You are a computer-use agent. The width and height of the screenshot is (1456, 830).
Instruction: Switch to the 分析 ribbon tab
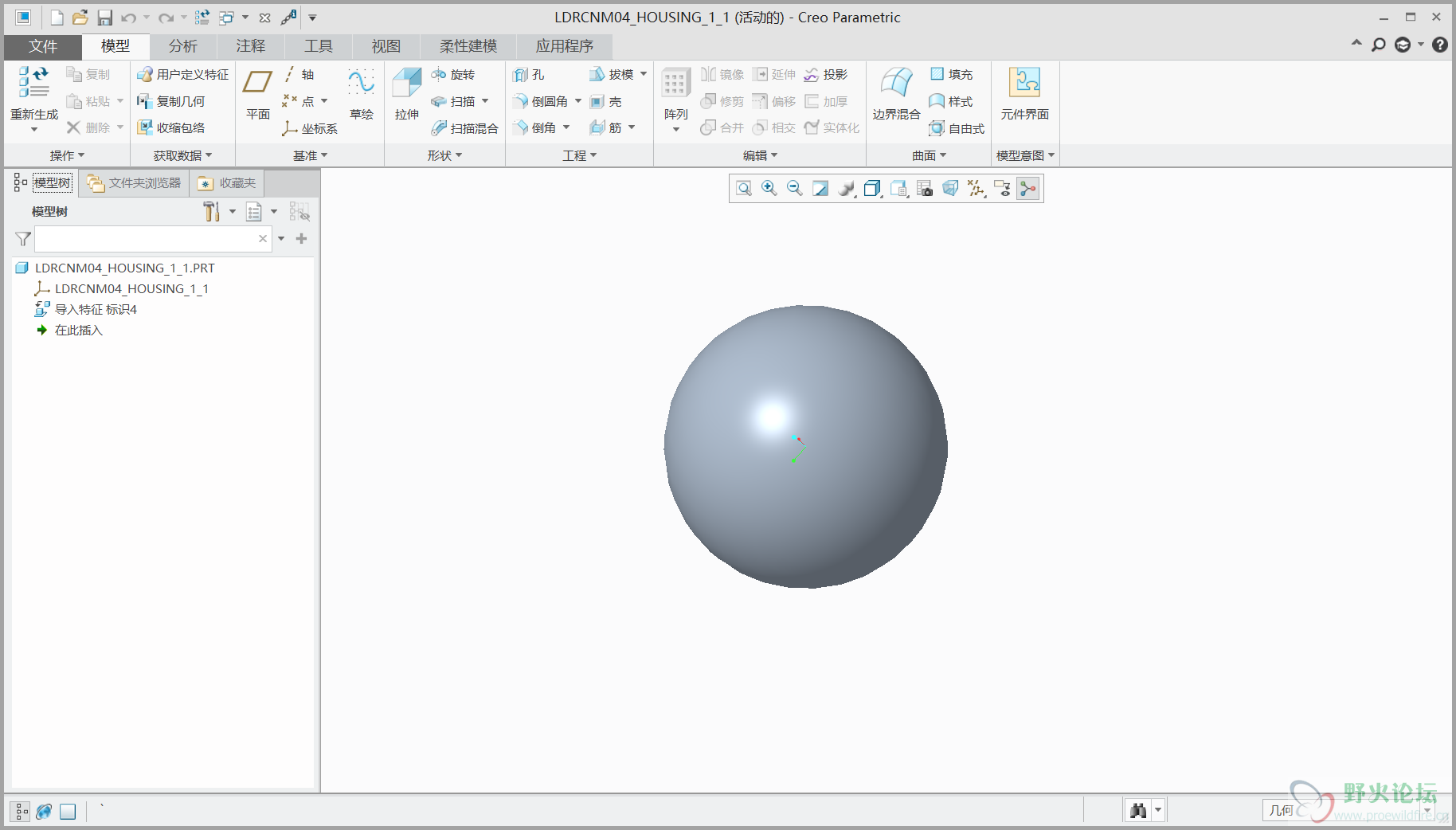[x=182, y=46]
